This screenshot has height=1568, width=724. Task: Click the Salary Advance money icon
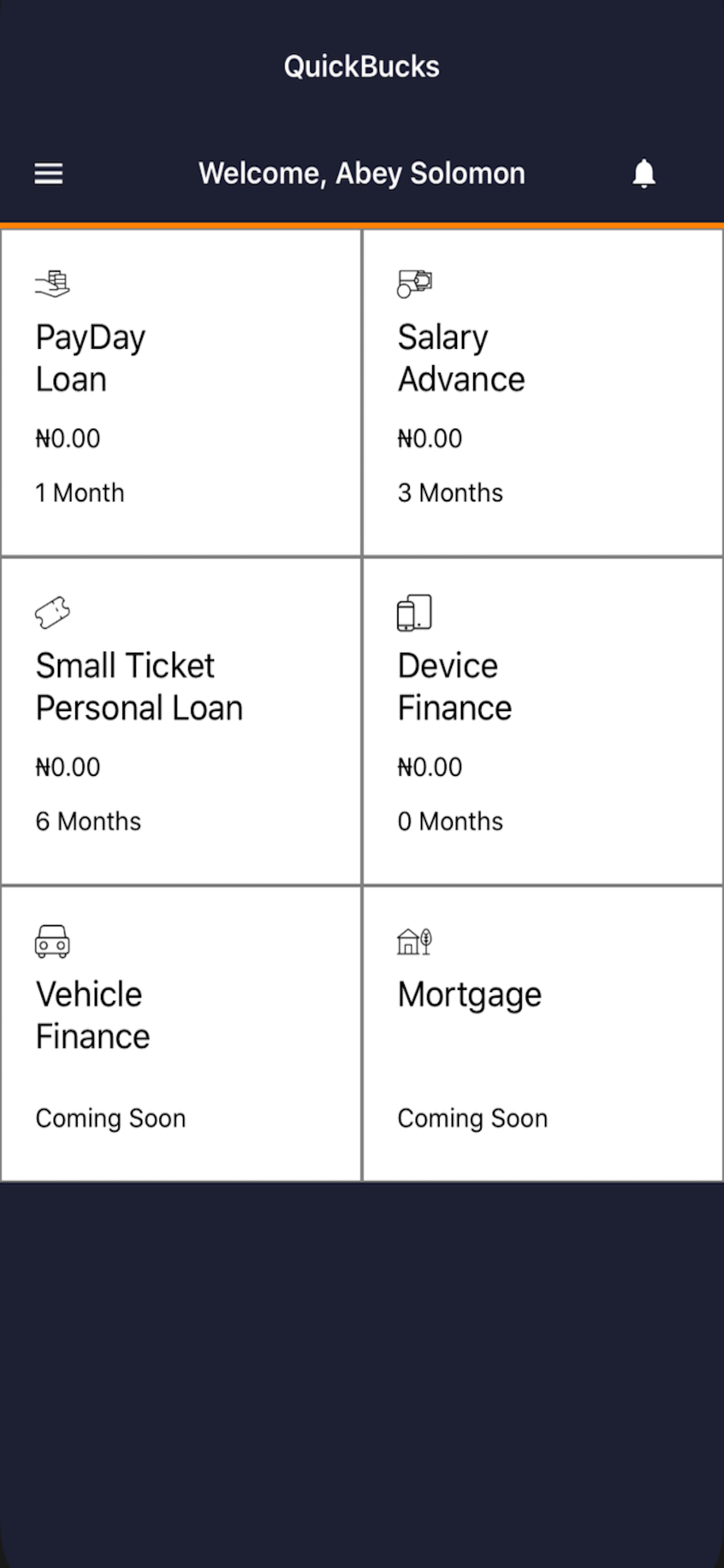[414, 283]
